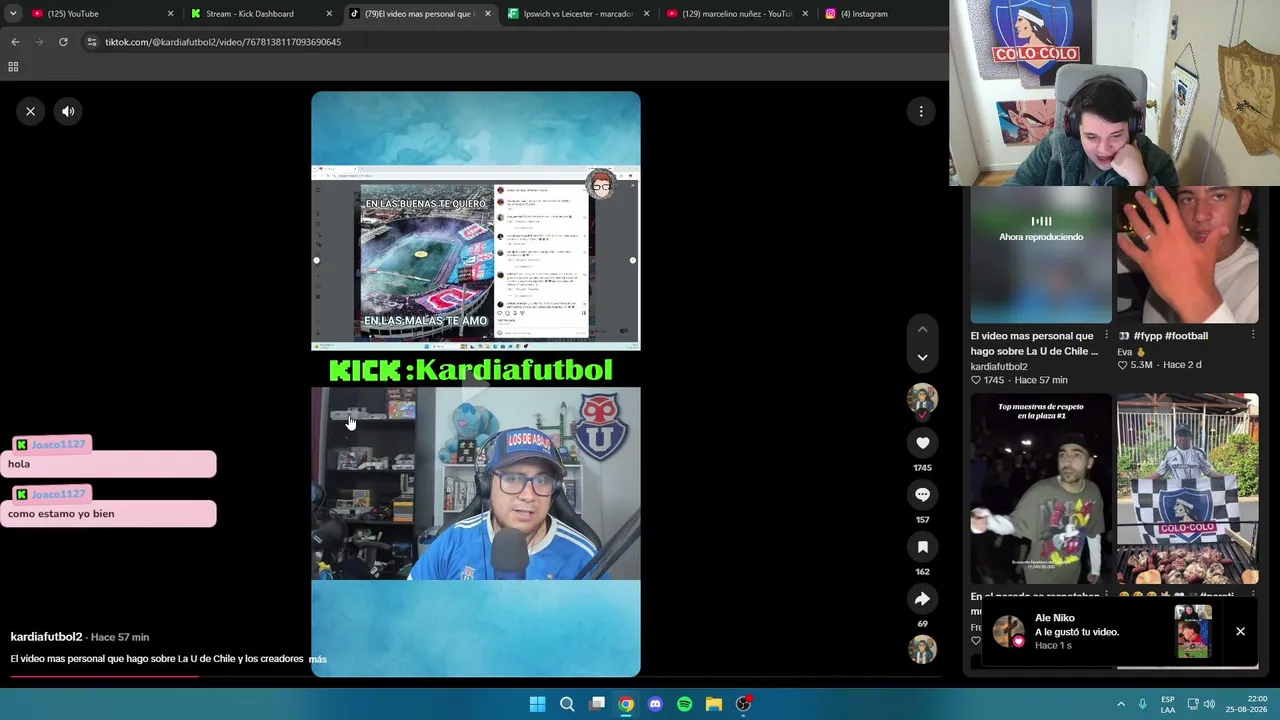Image resolution: width=1280 pixels, height=720 pixels.
Task: Open the kardiafutbol2 username under the video
Action: pyautogui.click(x=46, y=637)
